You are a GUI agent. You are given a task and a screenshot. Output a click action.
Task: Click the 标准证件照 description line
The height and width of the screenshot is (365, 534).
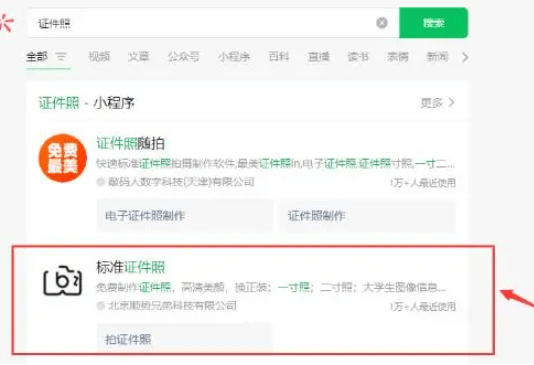coord(271,287)
